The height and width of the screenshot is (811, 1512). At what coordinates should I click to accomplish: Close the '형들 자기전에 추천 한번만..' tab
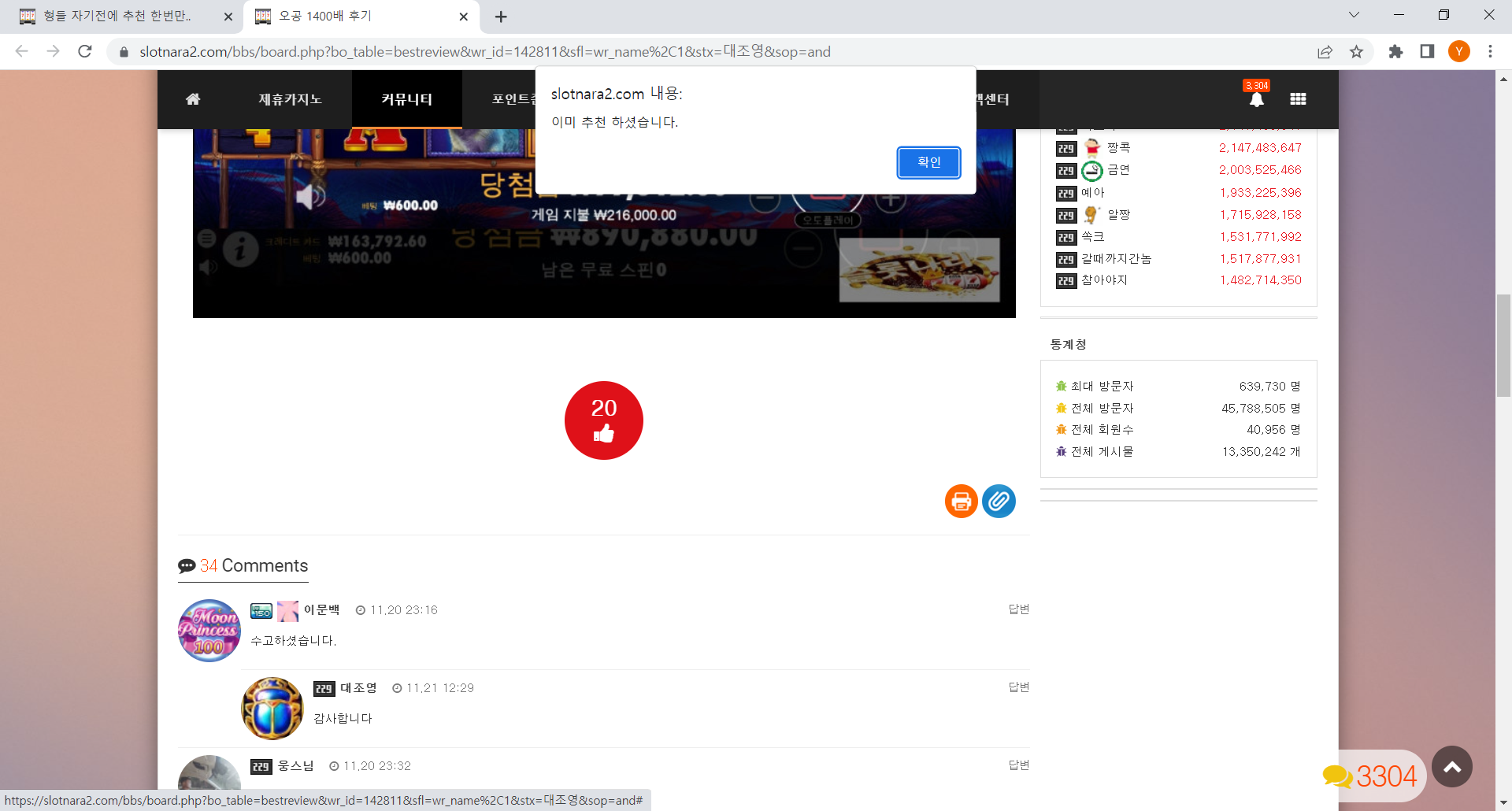click(x=228, y=17)
